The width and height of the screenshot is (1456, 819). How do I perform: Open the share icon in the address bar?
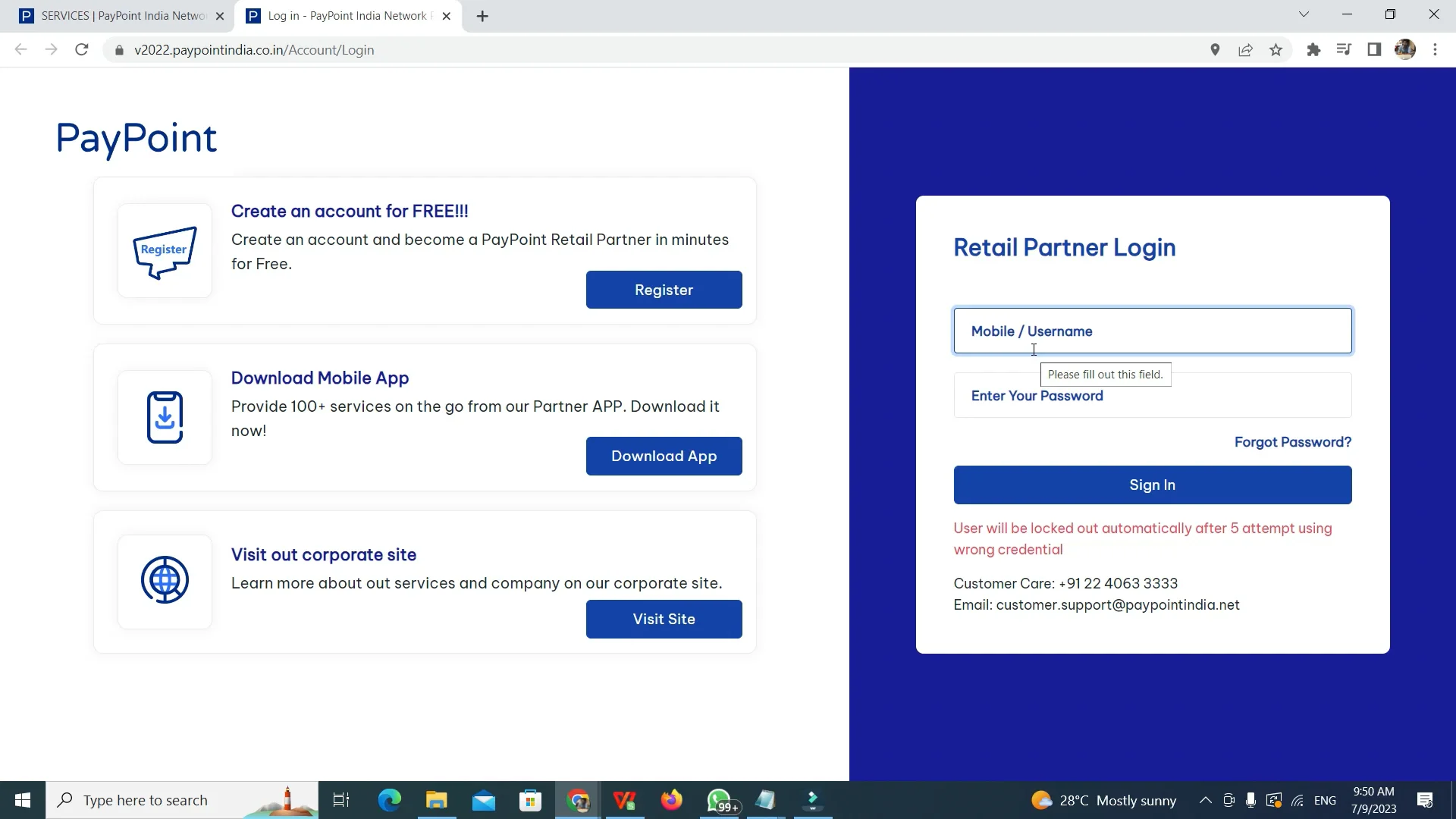(1246, 49)
